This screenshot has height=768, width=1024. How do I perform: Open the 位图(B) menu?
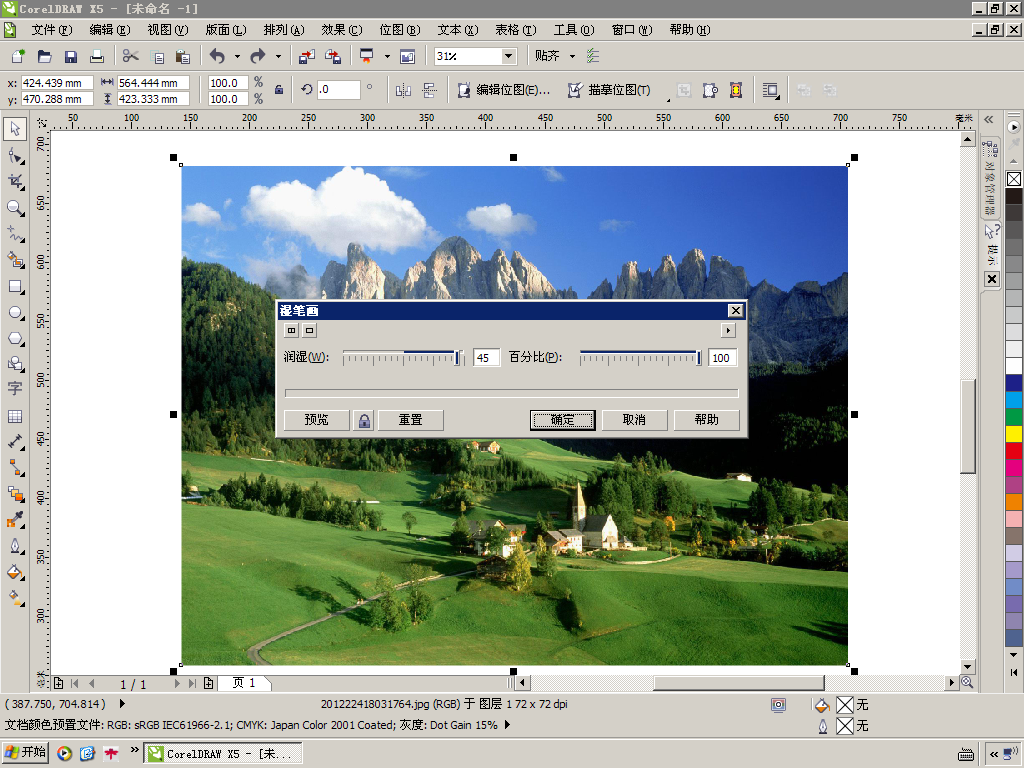[399, 30]
